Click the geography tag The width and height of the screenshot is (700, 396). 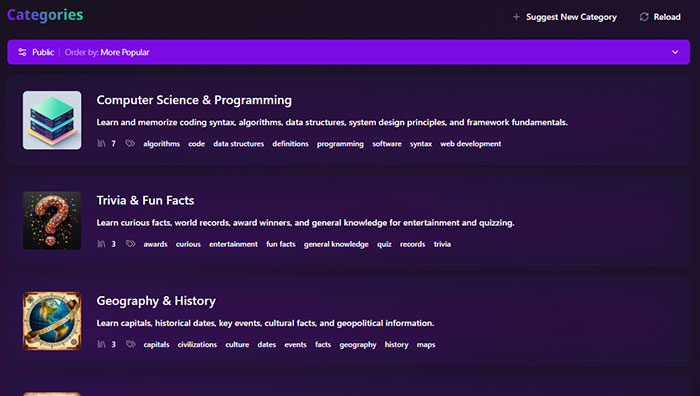click(358, 345)
